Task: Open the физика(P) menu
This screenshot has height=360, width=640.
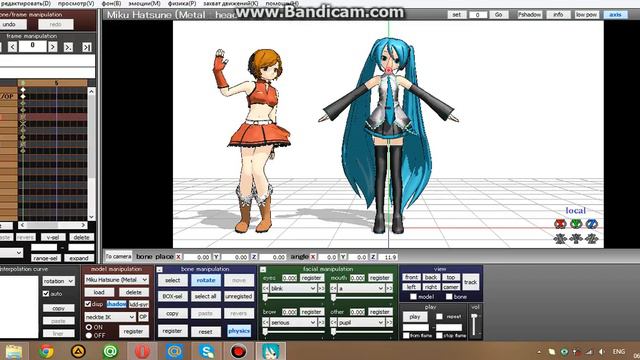Action: point(182,3)
